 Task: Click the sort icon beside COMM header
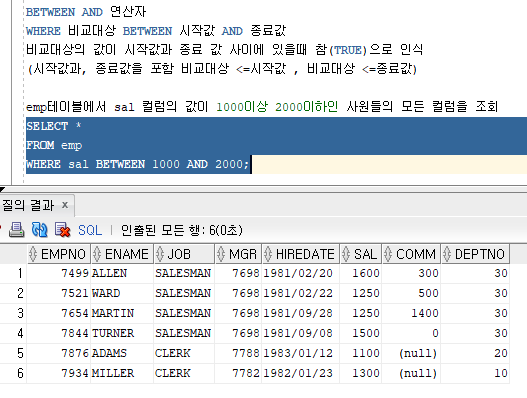tap(388, 254)
